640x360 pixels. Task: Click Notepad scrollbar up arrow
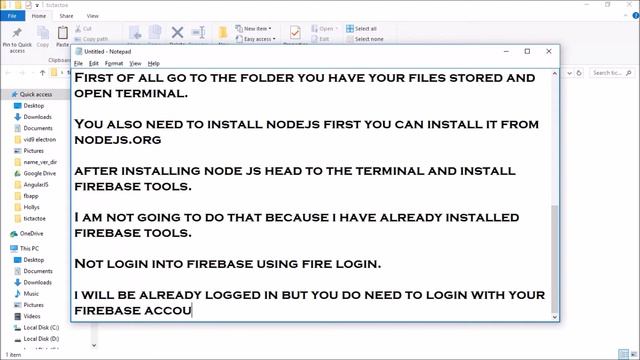(555, 74)
